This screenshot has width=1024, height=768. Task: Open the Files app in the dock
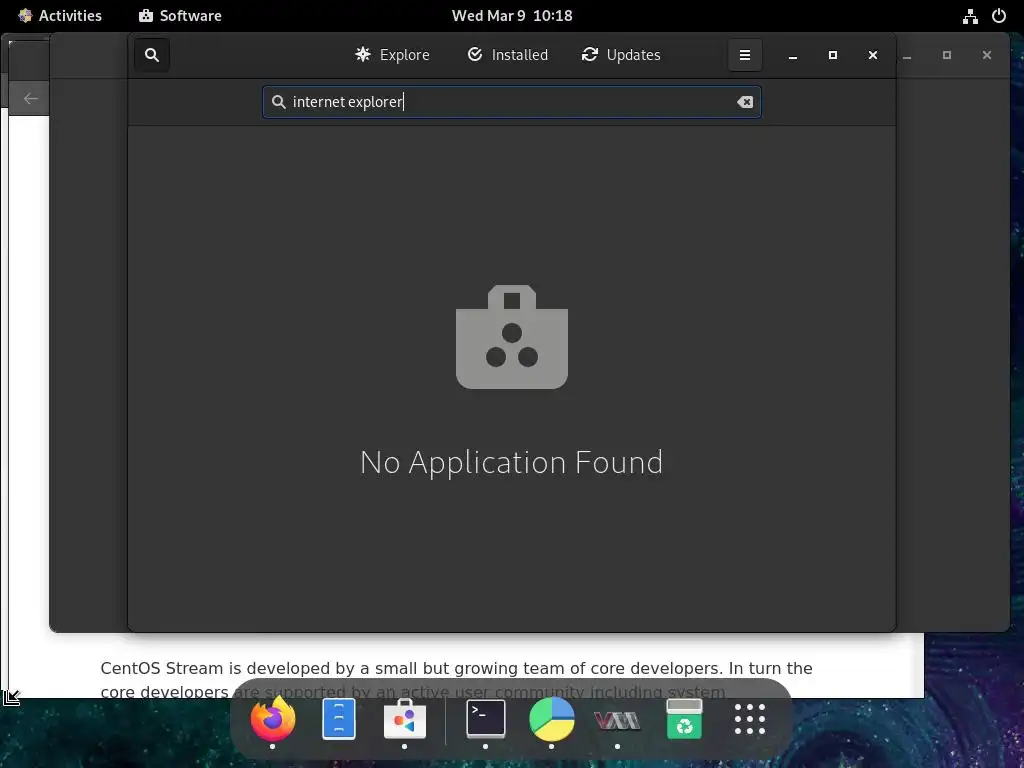[339, 719]
